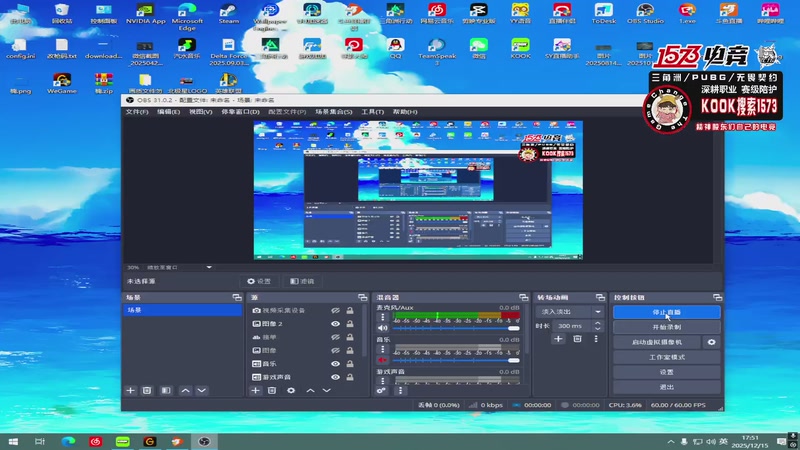The image size is (800, 450).
Task: Enable 工作室模式 studio mode button
Action: 666,357
